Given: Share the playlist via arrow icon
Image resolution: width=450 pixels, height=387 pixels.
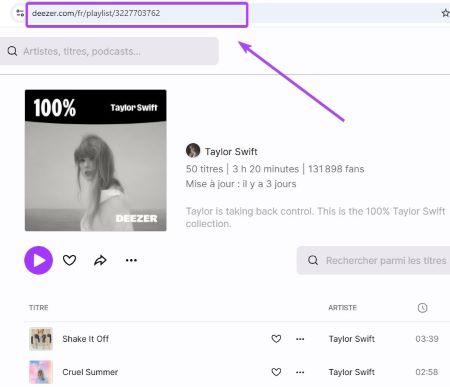Looking at the screenshot, I should coord(100,260).
